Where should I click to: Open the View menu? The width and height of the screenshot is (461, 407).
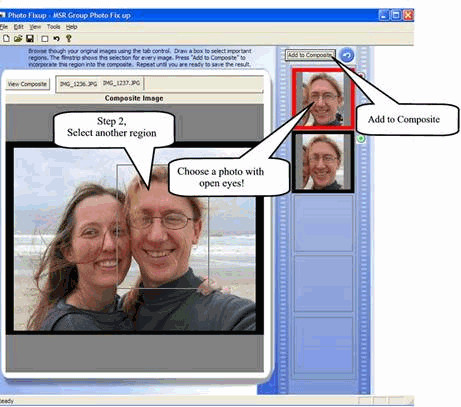click(35, 27)
